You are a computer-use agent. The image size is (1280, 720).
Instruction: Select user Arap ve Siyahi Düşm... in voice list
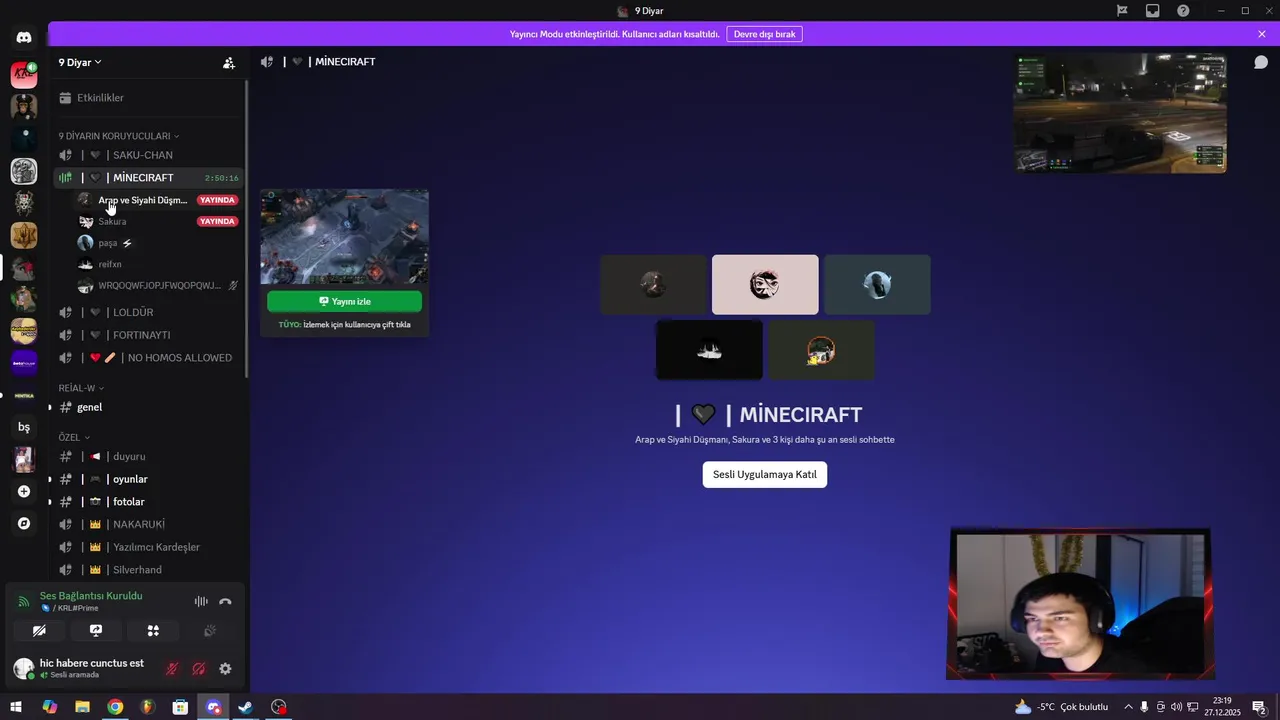pyautogui.click(x=159, y=200)
